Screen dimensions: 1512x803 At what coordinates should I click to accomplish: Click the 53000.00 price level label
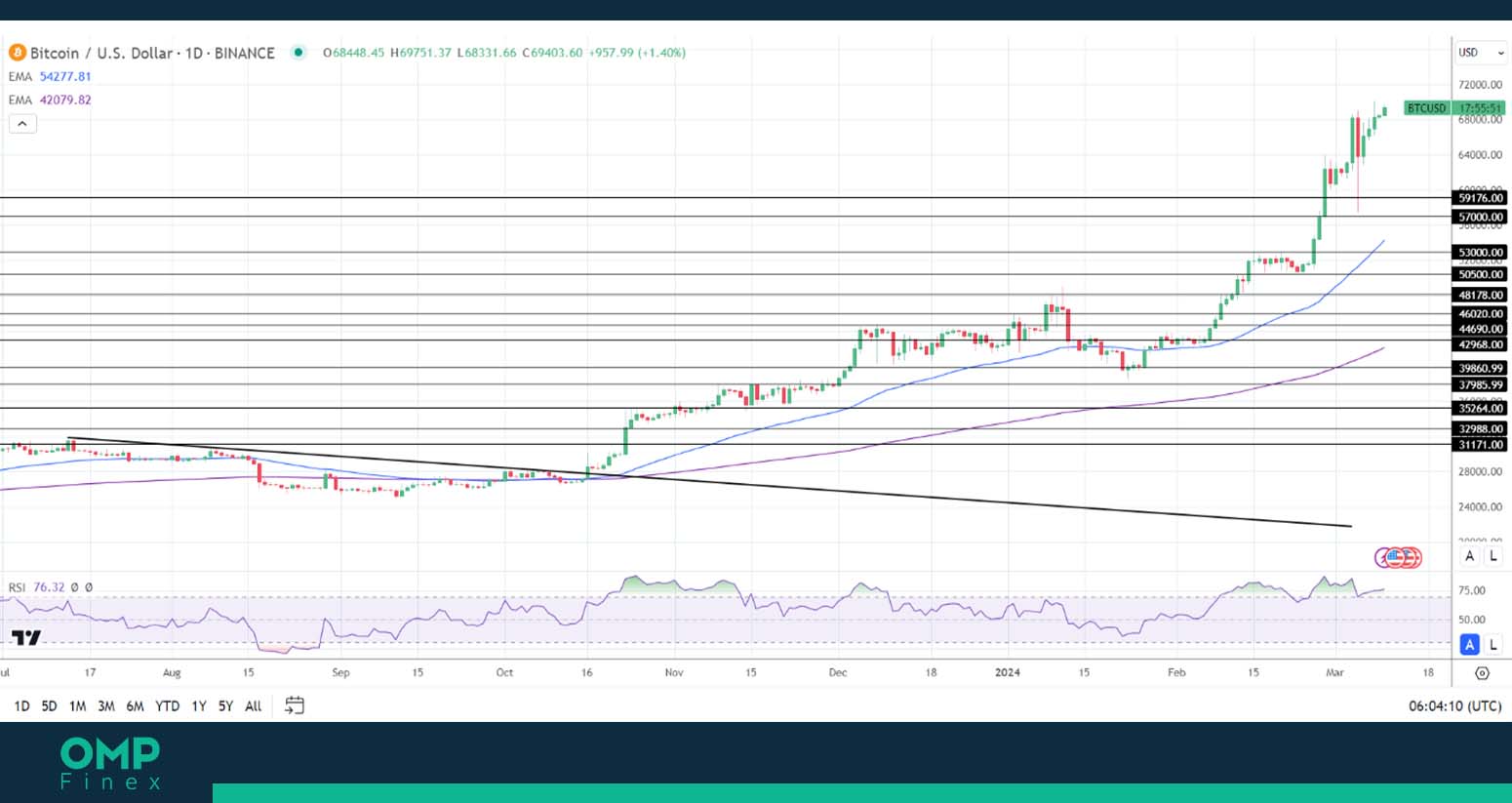[x=1480, y=253]
